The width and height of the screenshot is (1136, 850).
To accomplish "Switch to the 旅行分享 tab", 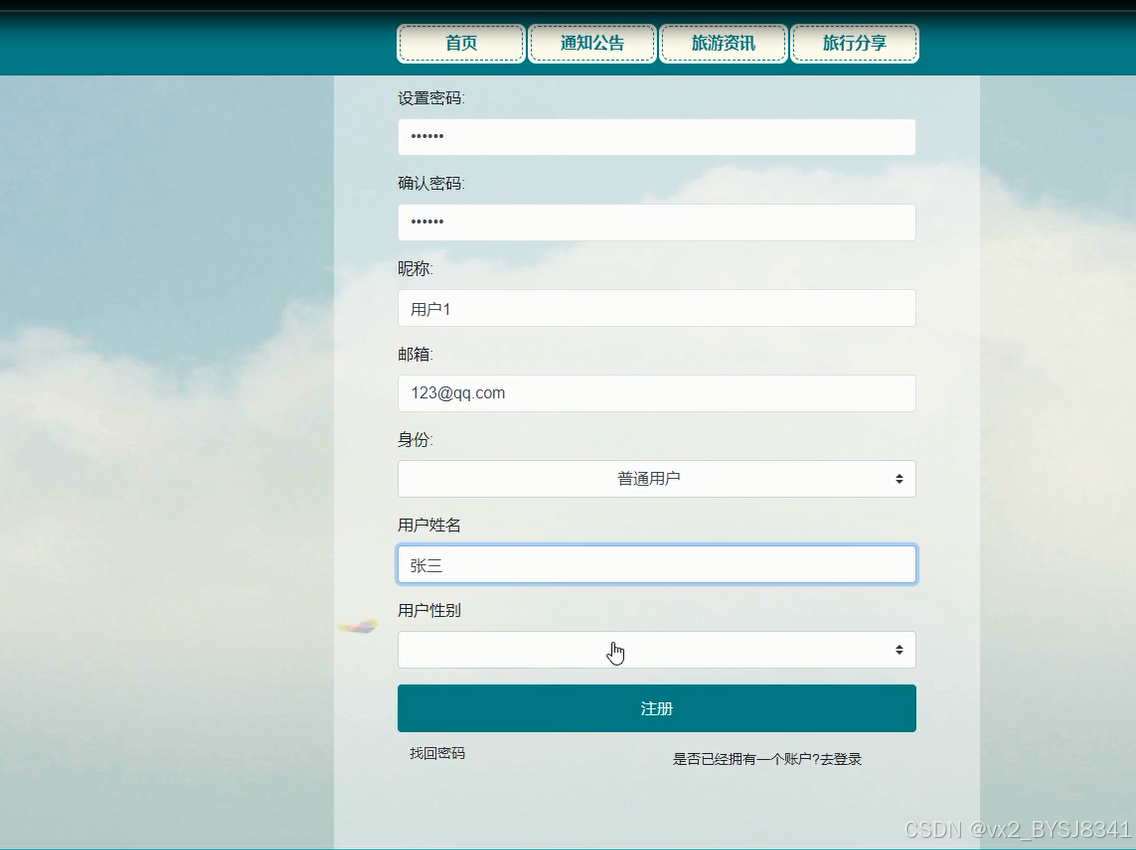I will (854, 43).
